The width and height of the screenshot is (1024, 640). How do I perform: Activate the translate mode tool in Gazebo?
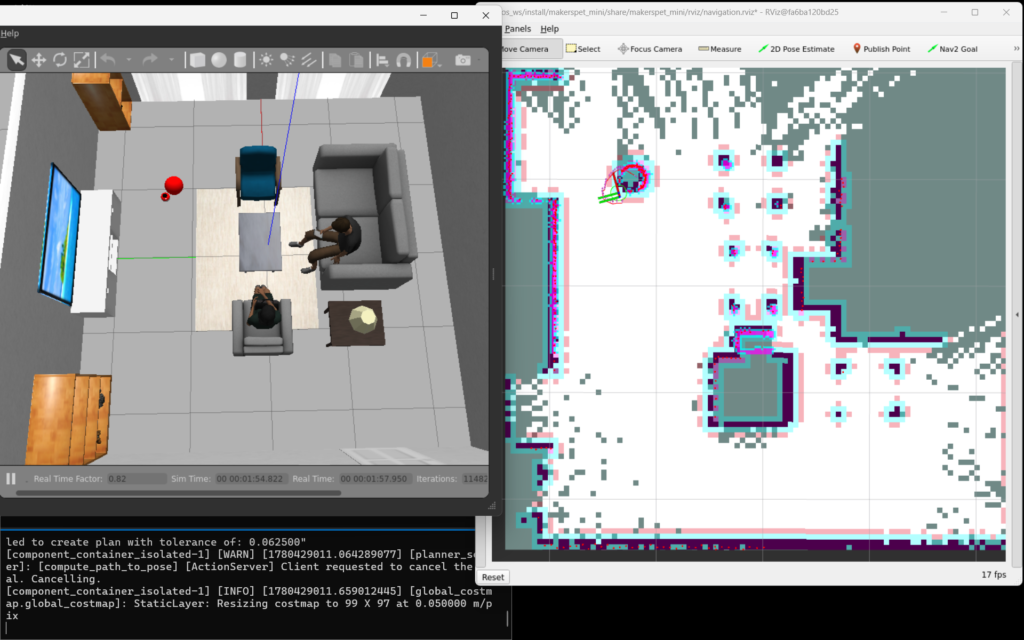pos(39,60)
